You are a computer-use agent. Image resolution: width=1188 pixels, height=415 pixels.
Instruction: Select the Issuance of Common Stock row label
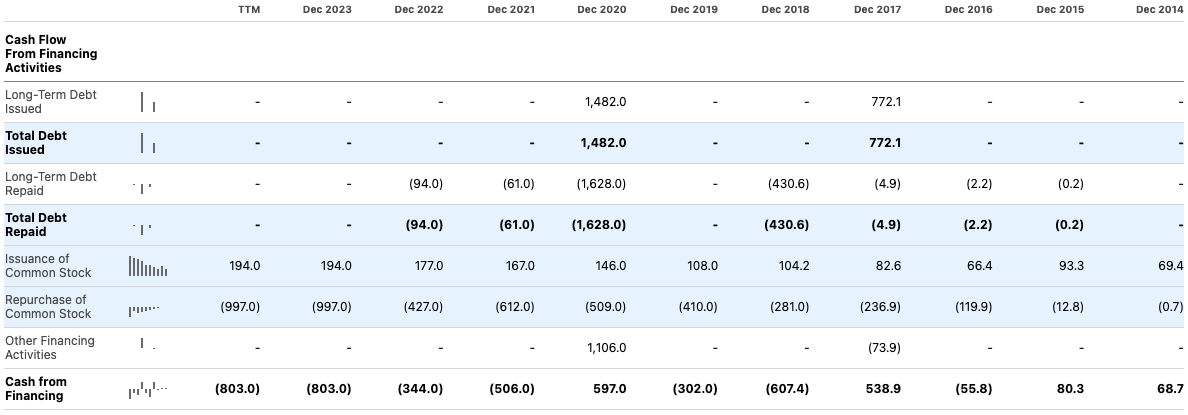point(48,266)
